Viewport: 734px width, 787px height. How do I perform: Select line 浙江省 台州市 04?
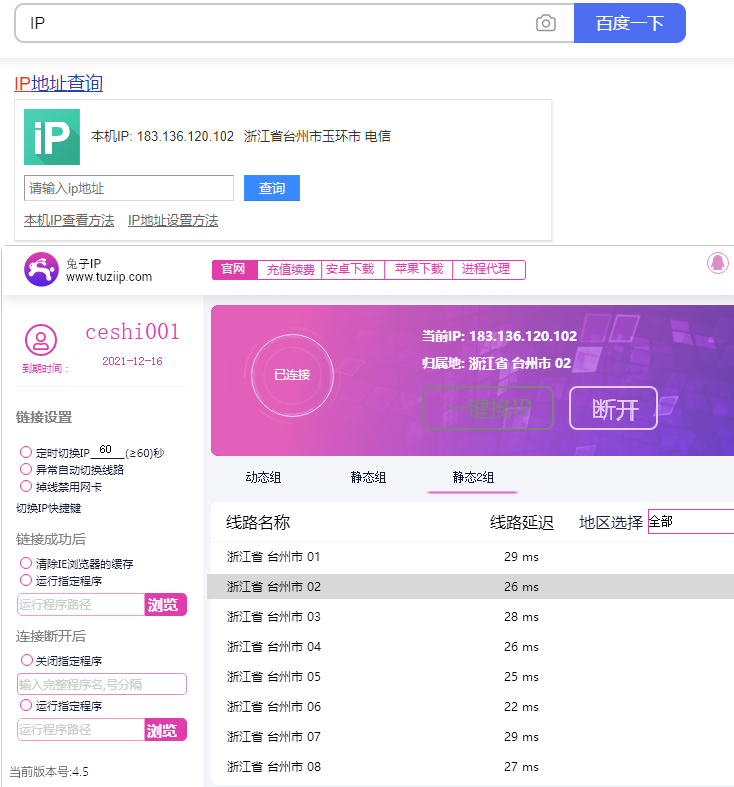click(470, 646)
